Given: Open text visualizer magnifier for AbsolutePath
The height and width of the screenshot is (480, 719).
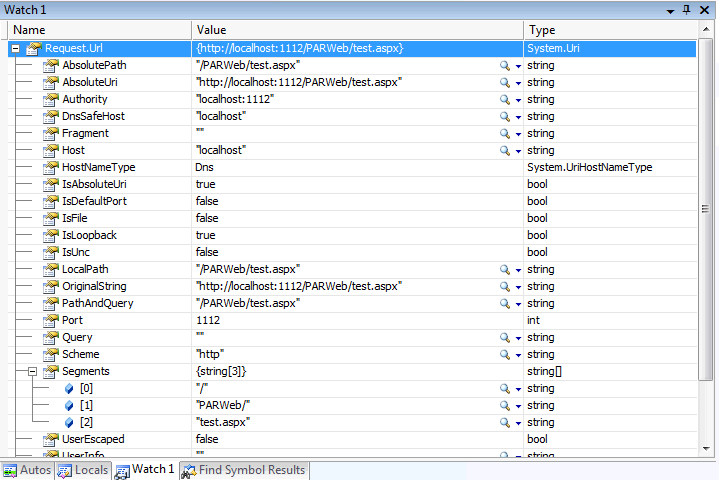Looking at the screenshot, I should (x=505, y=66).
